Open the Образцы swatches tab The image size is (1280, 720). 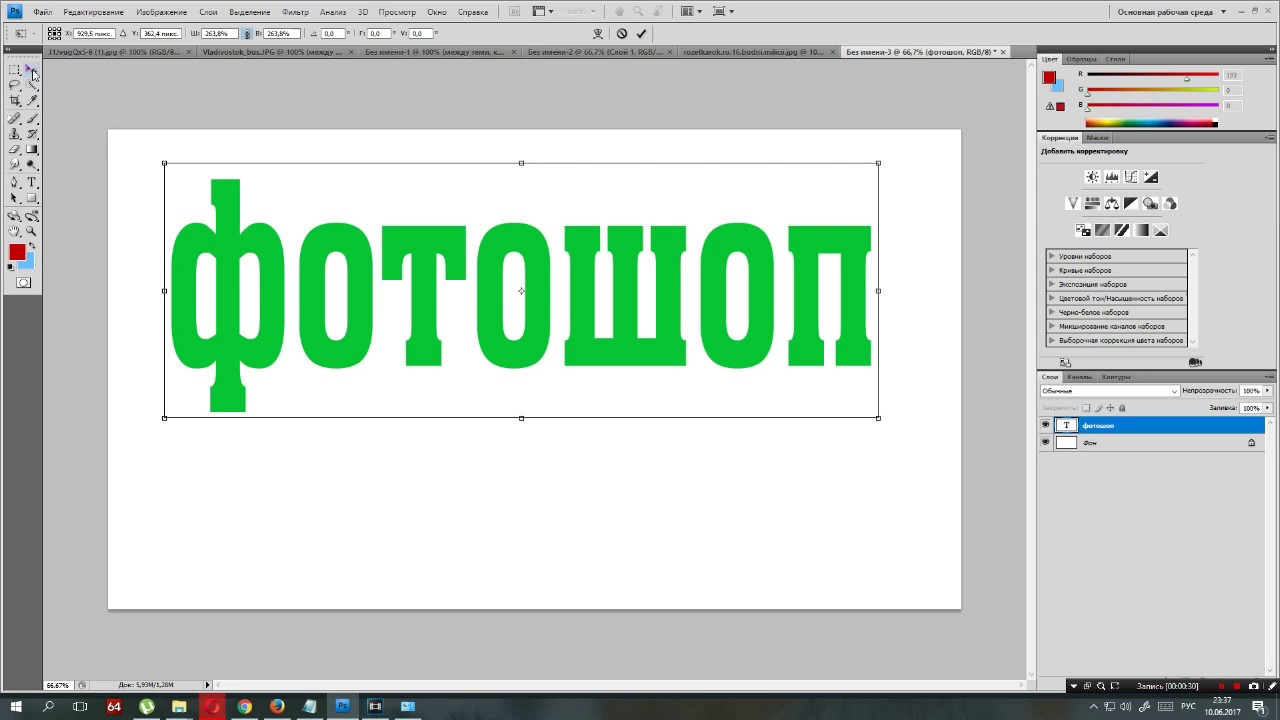(x=1080, y=60)
